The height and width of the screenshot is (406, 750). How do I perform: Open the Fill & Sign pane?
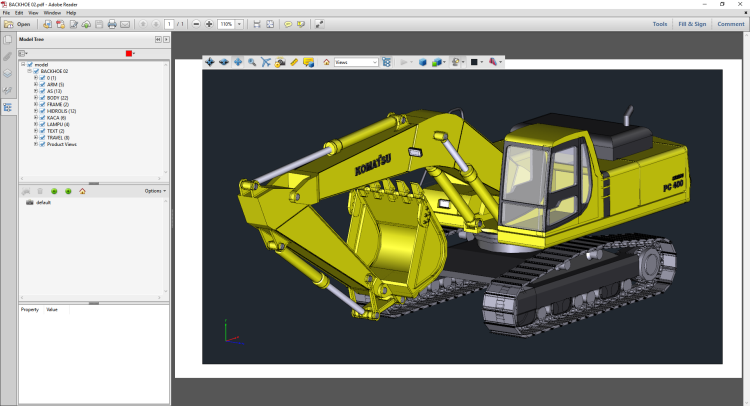[691, 23]
